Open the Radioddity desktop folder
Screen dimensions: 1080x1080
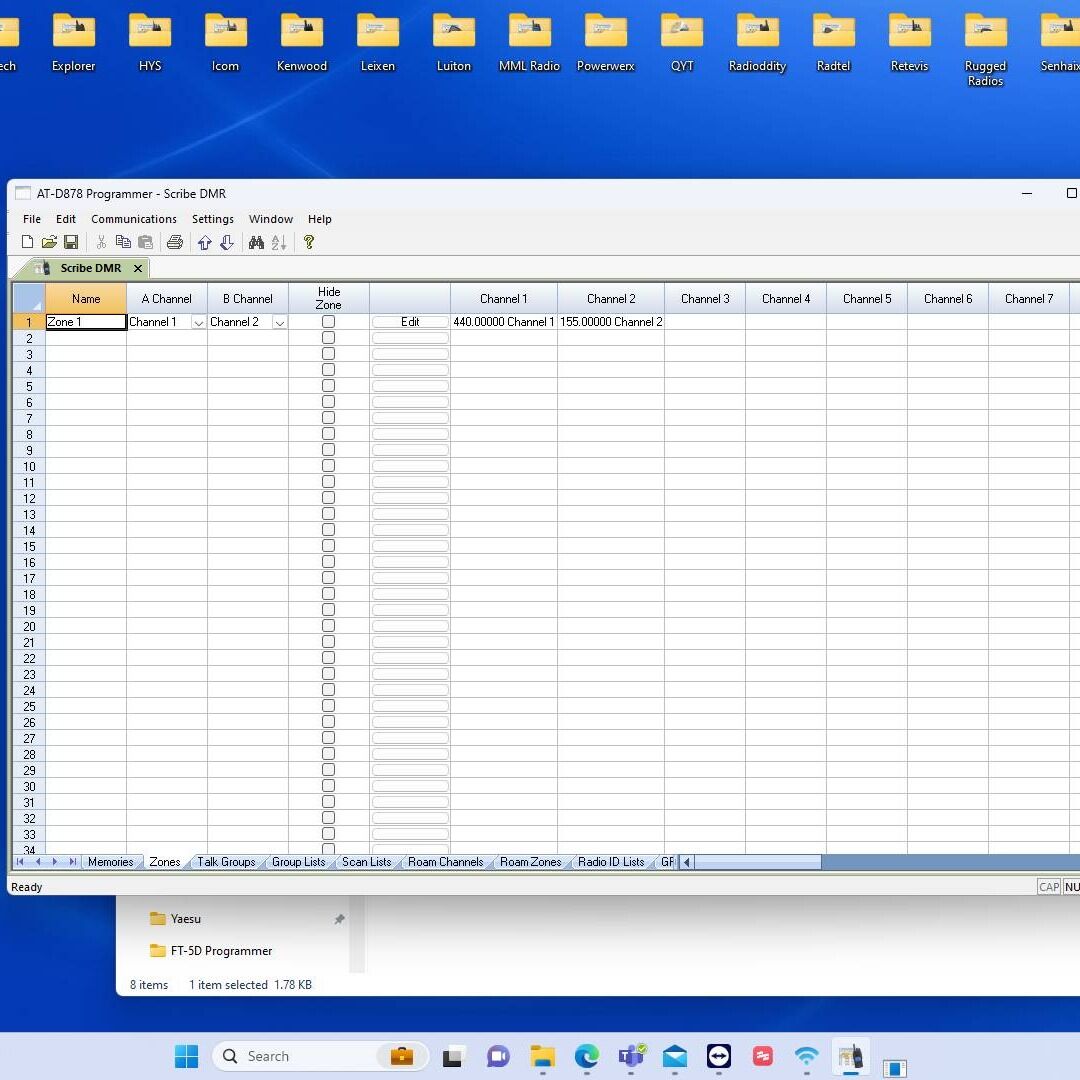point(757,43)
